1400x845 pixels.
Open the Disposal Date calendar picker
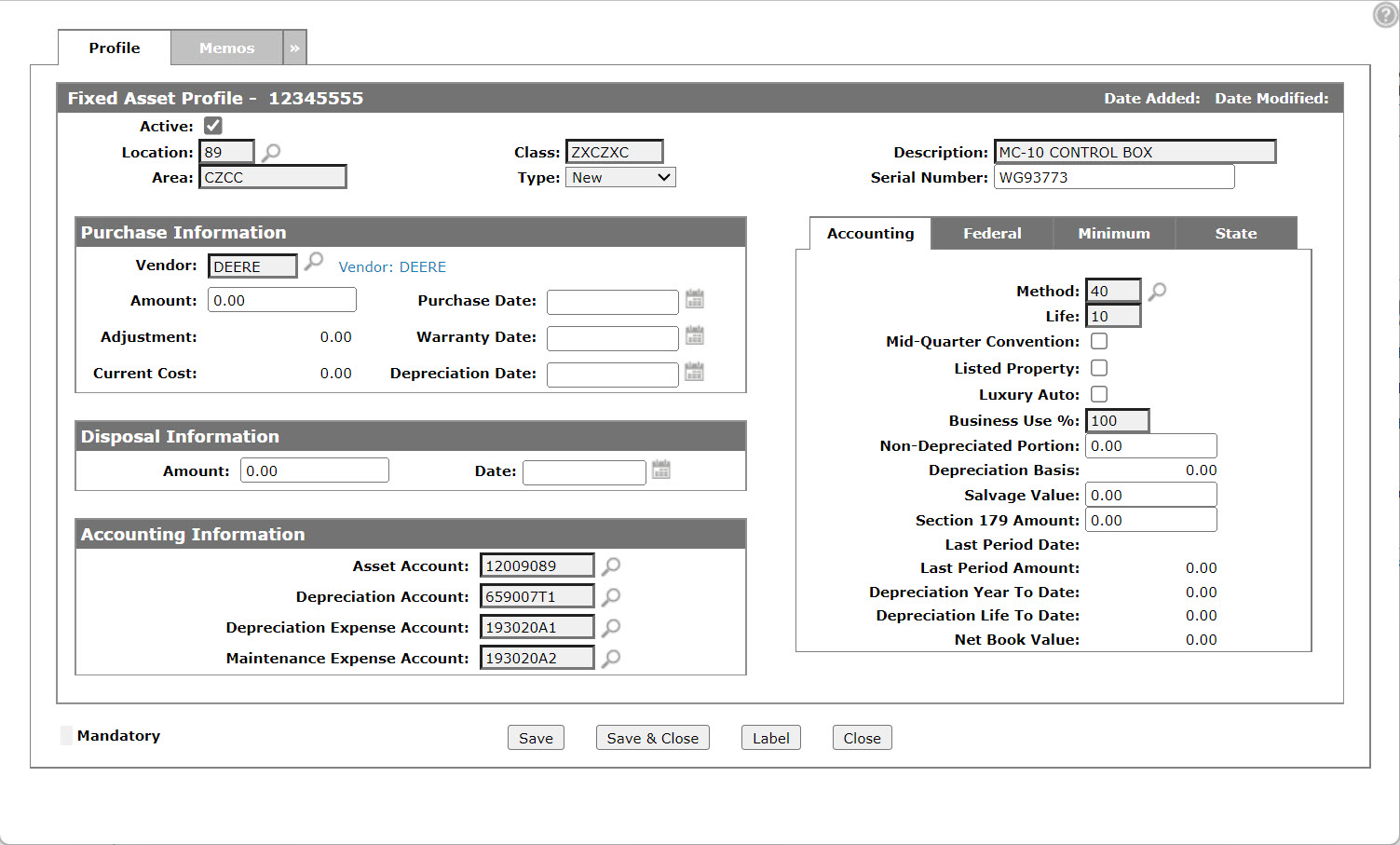[x=661, y=470]
